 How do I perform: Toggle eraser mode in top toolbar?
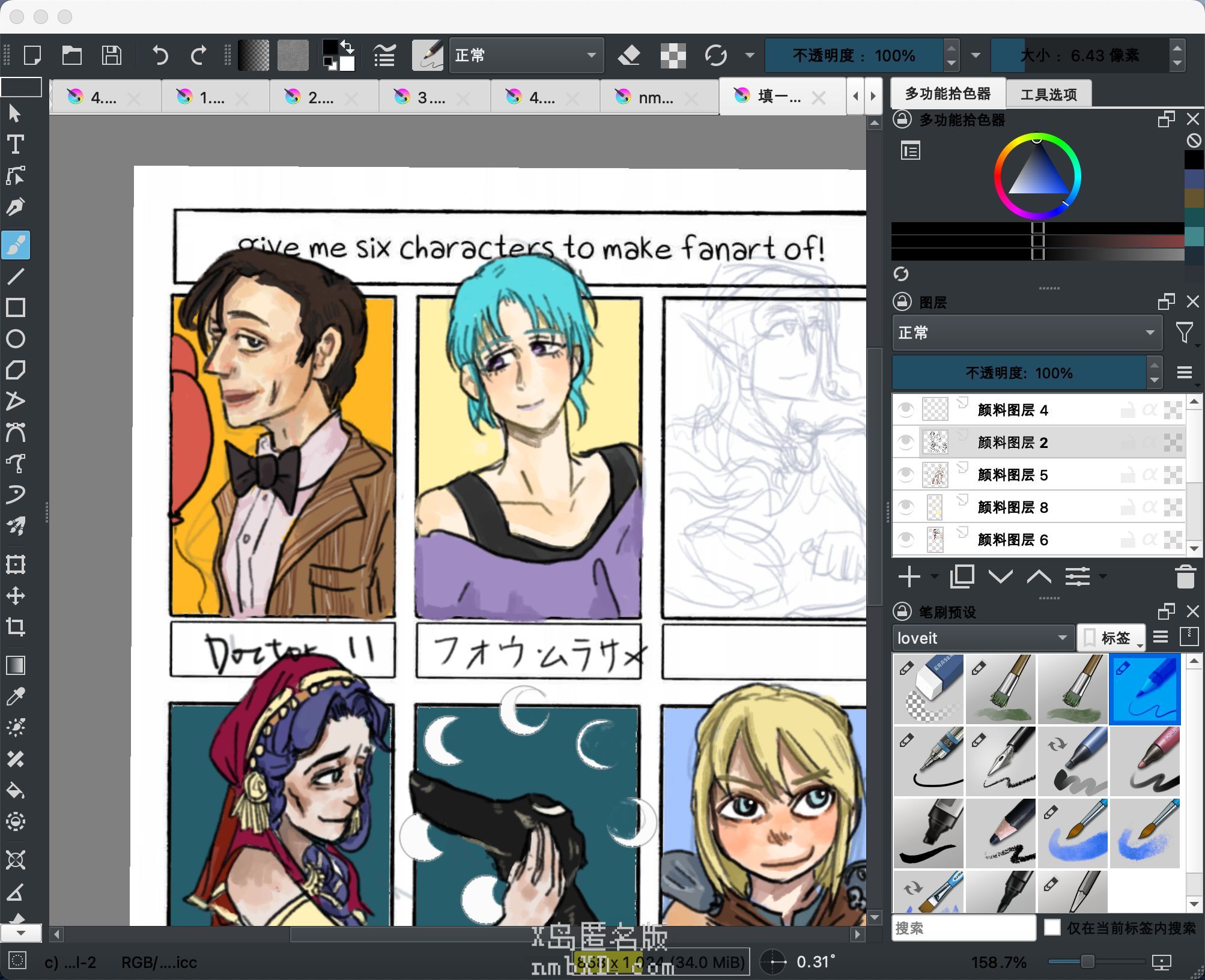629,55
